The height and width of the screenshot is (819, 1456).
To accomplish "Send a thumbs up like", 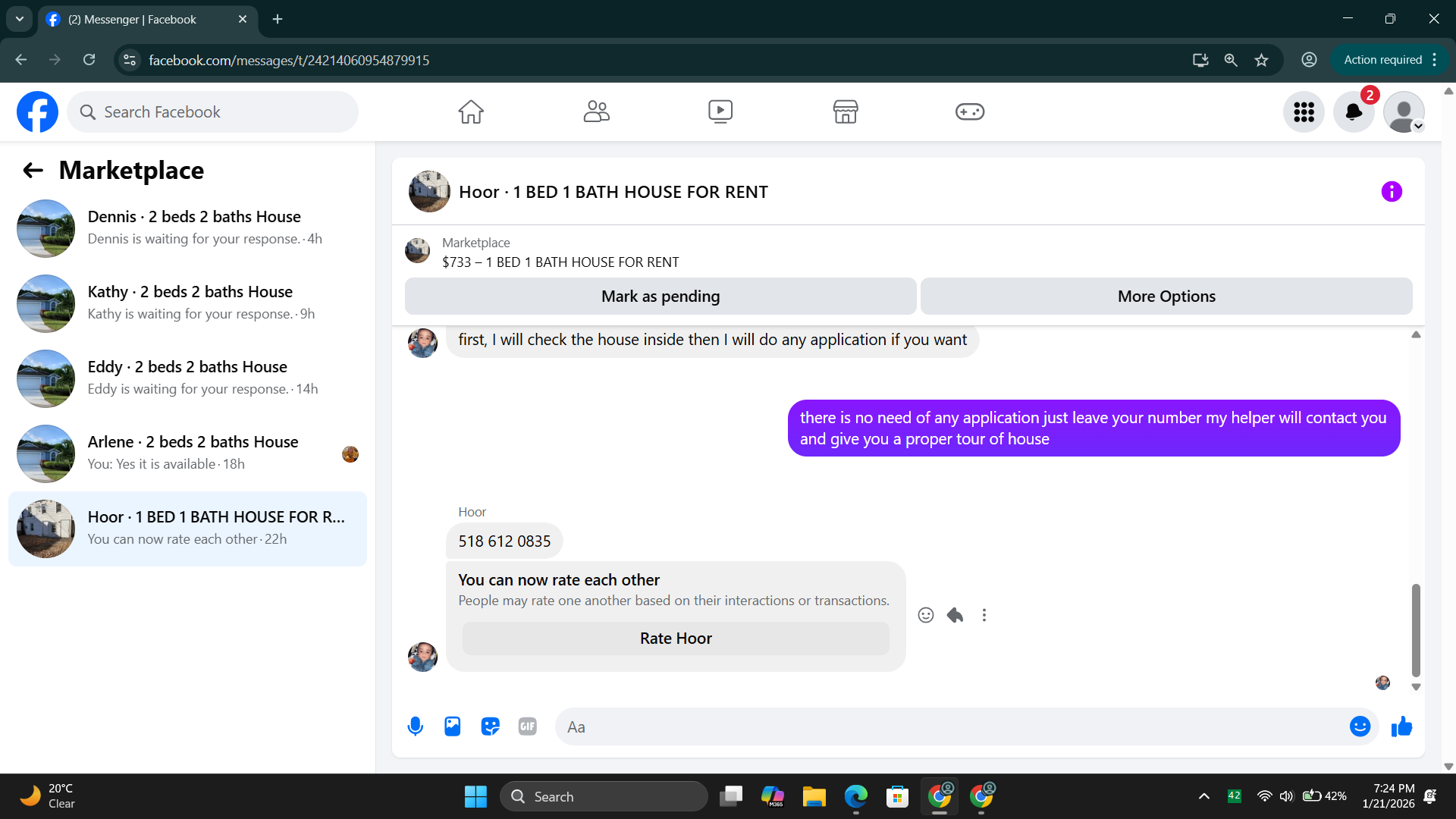I will (x=1401, y=726).
